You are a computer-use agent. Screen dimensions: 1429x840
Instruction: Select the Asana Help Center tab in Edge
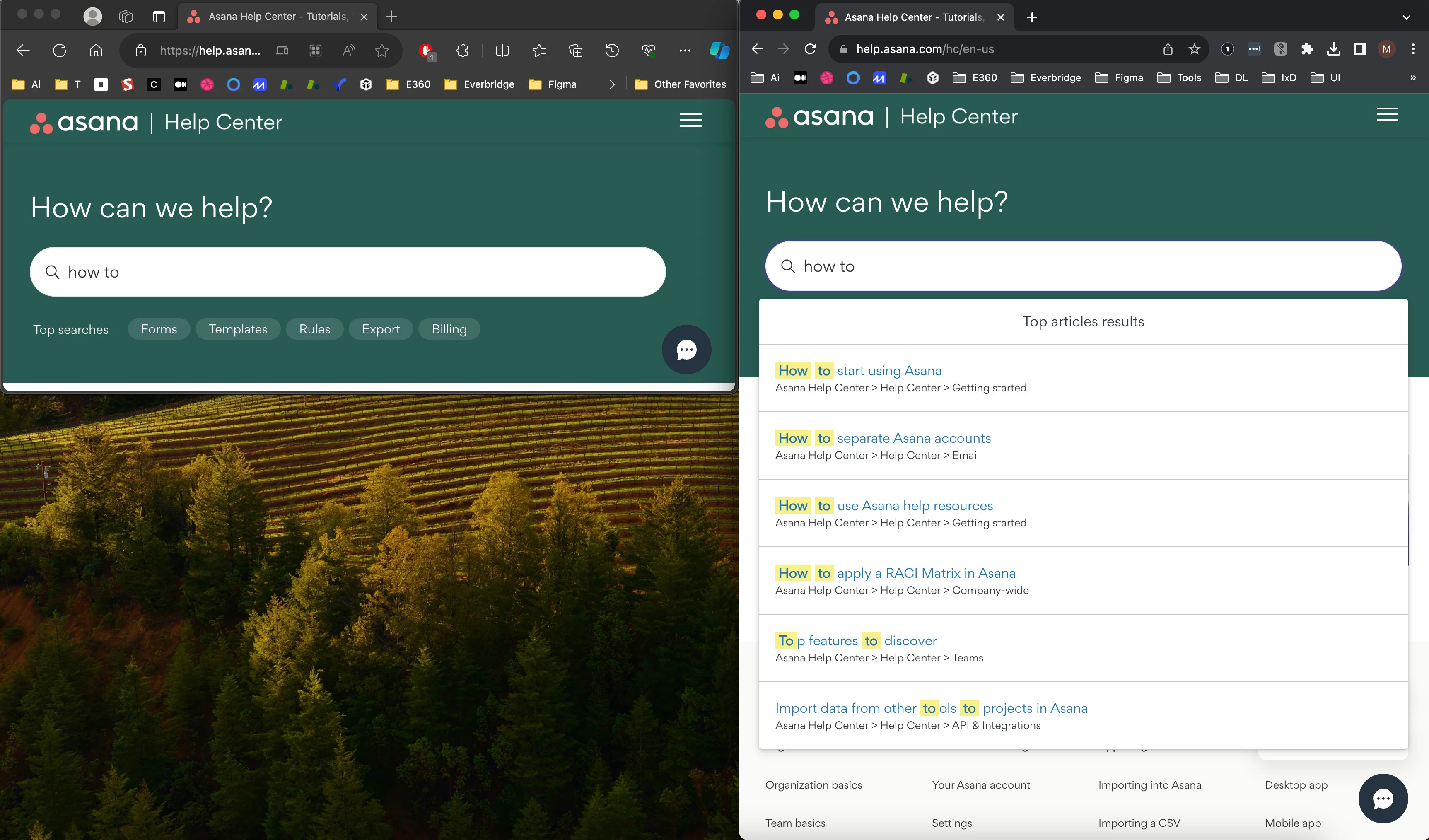point(277,17)
